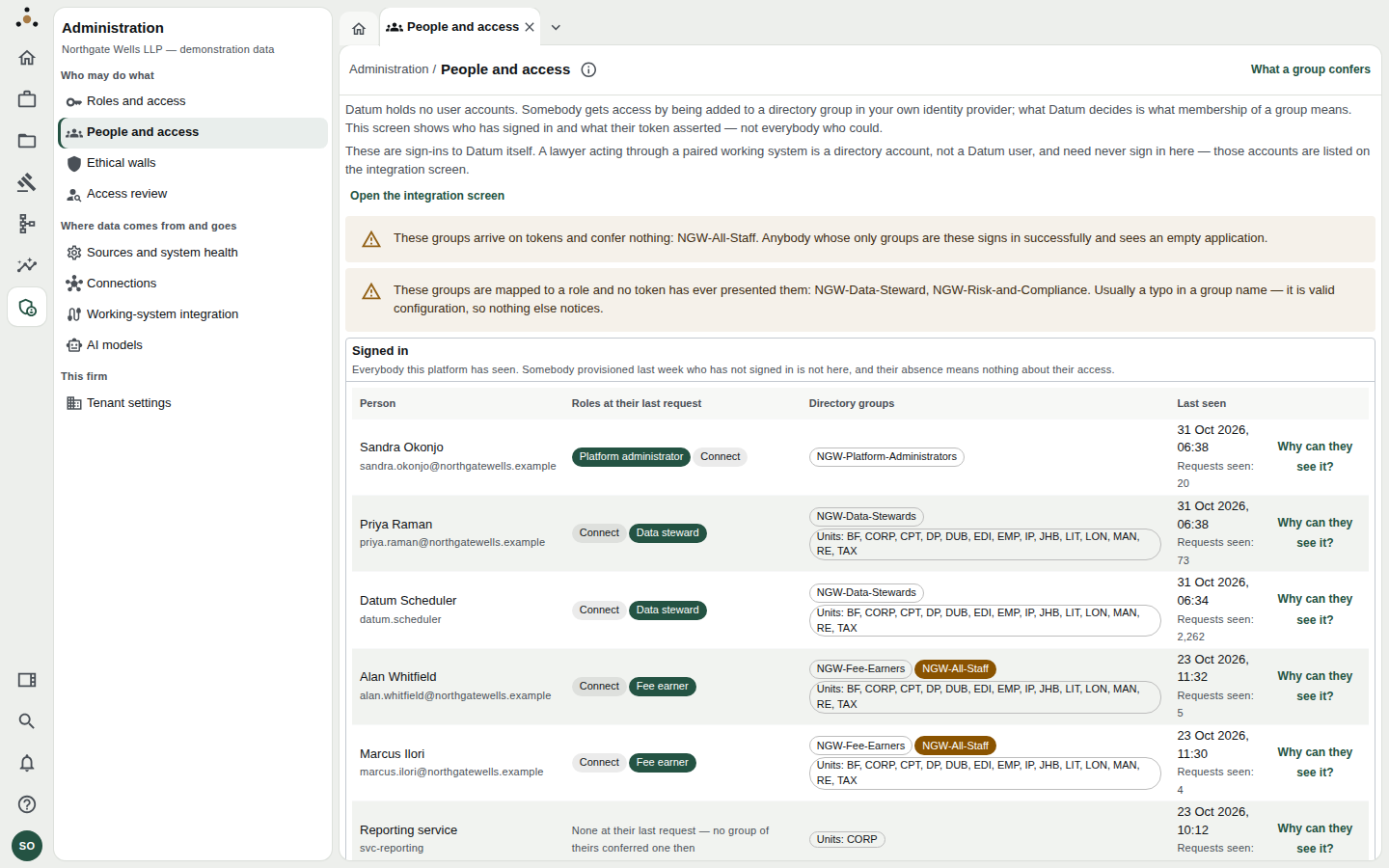Open the briefcase icon in the left rail
The height and width of the screenshot is (868, 1389).
[27, 99]
